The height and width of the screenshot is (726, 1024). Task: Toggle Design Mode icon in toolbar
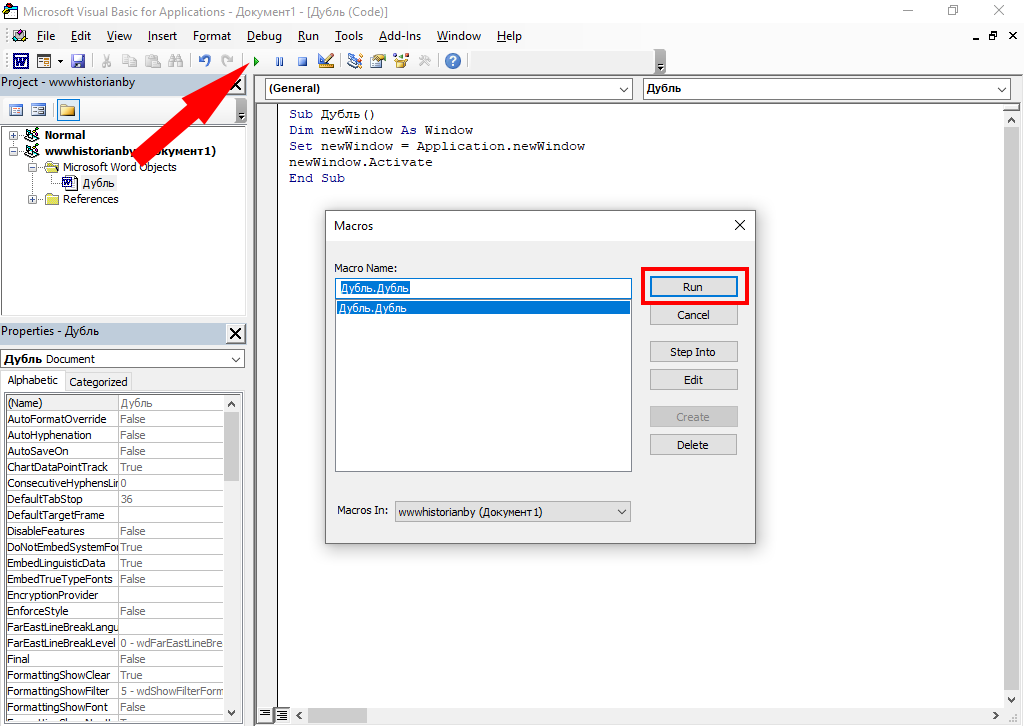(325, 61)
